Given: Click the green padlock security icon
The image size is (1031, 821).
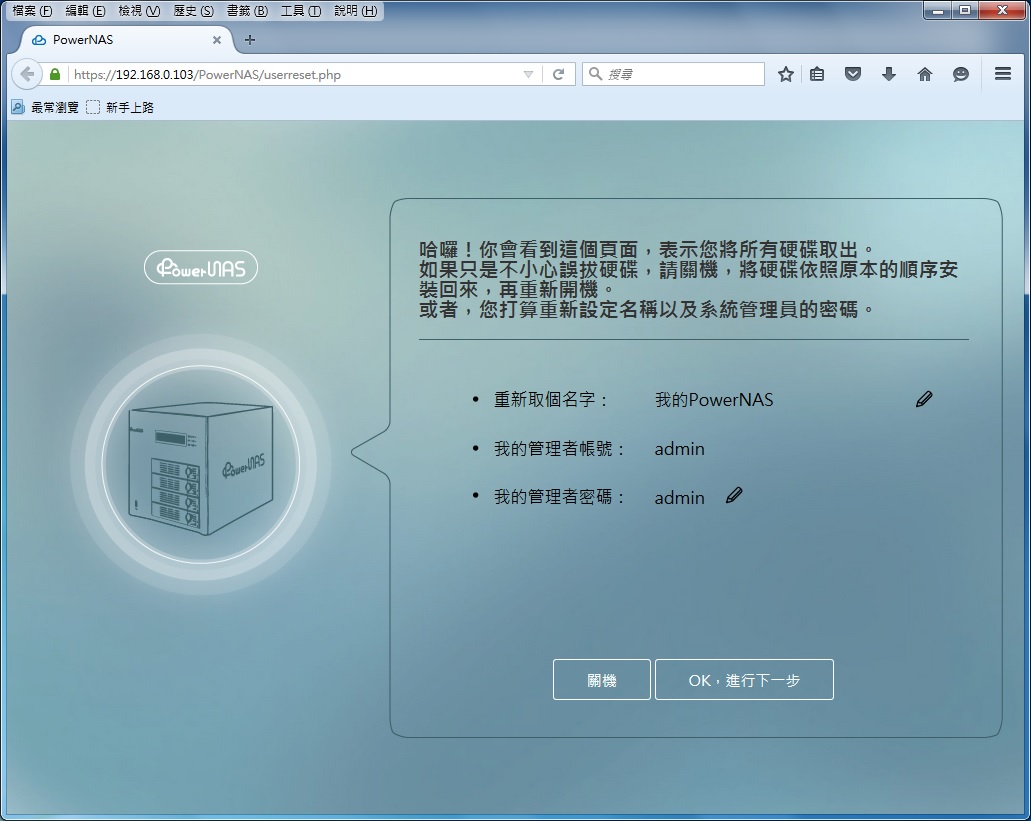Looking at the screenshot, I should click(55, 74).
